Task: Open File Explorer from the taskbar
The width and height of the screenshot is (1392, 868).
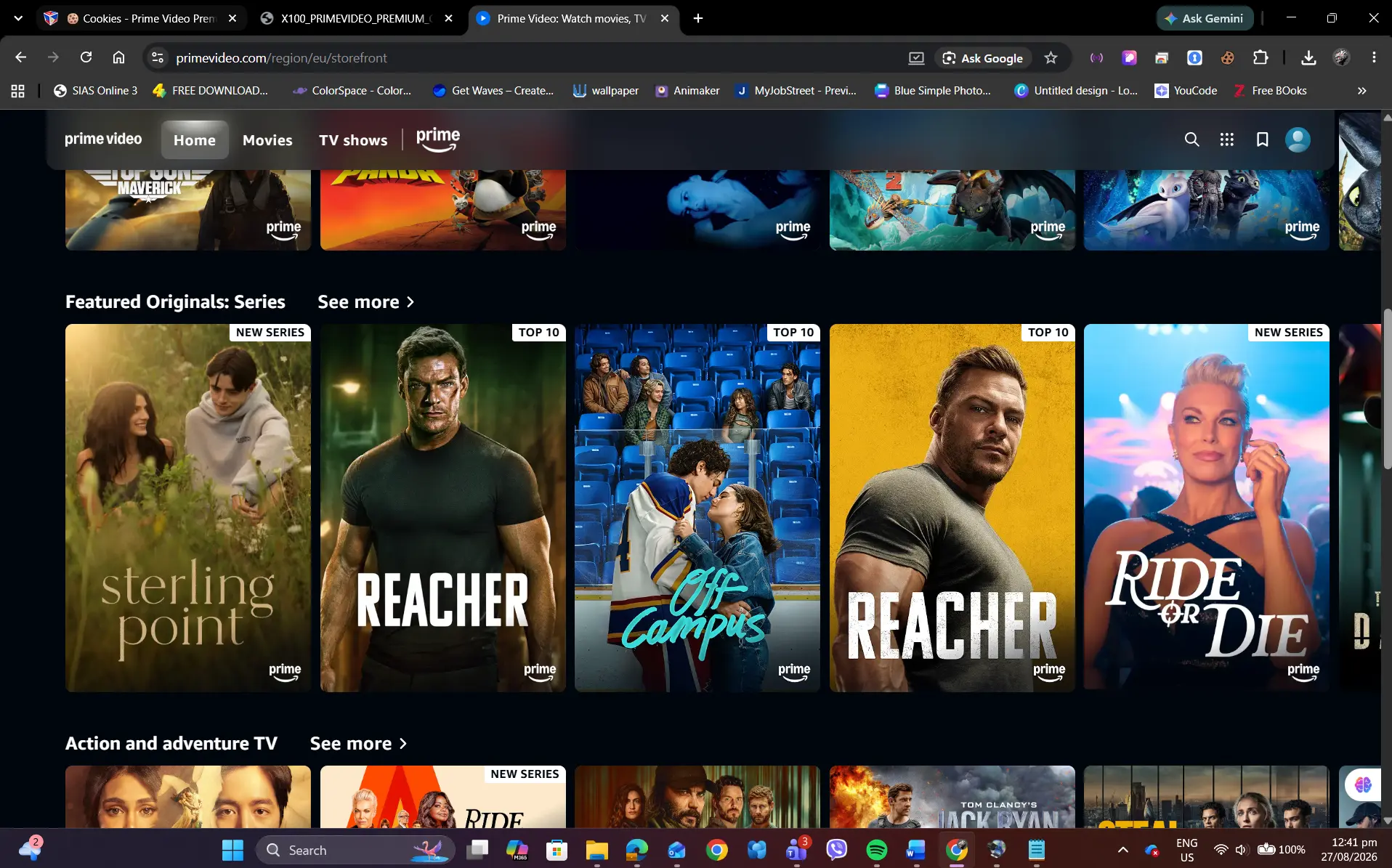Action: (596, 850)
